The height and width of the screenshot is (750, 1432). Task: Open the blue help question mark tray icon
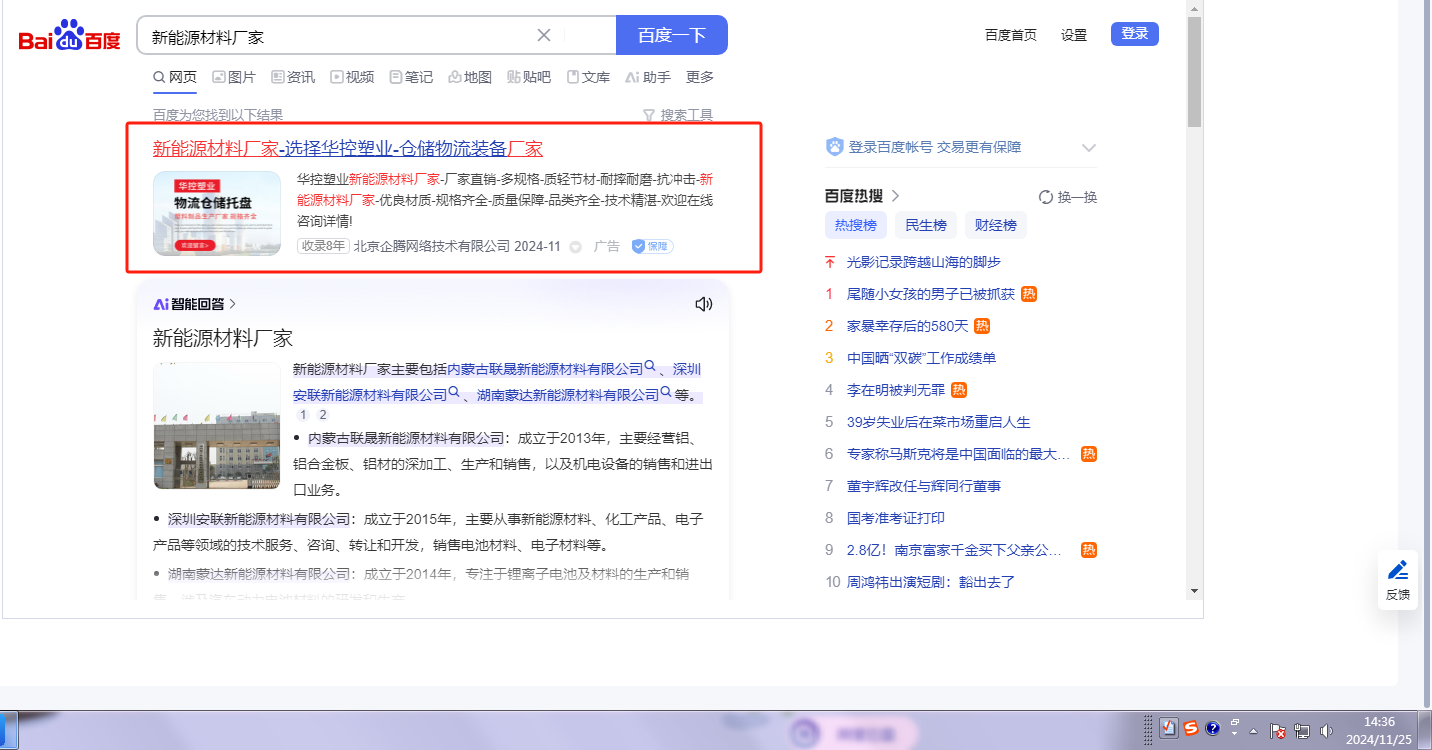tap(1213, 728)
